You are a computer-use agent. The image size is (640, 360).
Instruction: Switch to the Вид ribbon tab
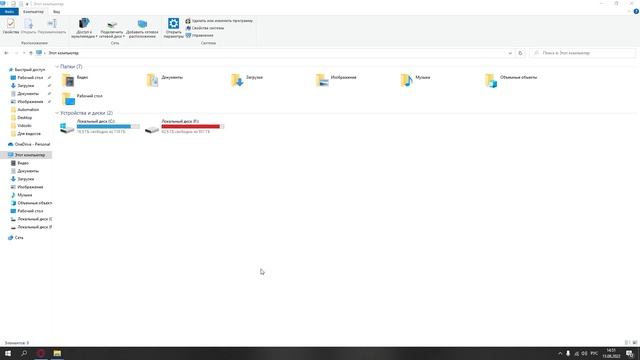tap(56, 11)
